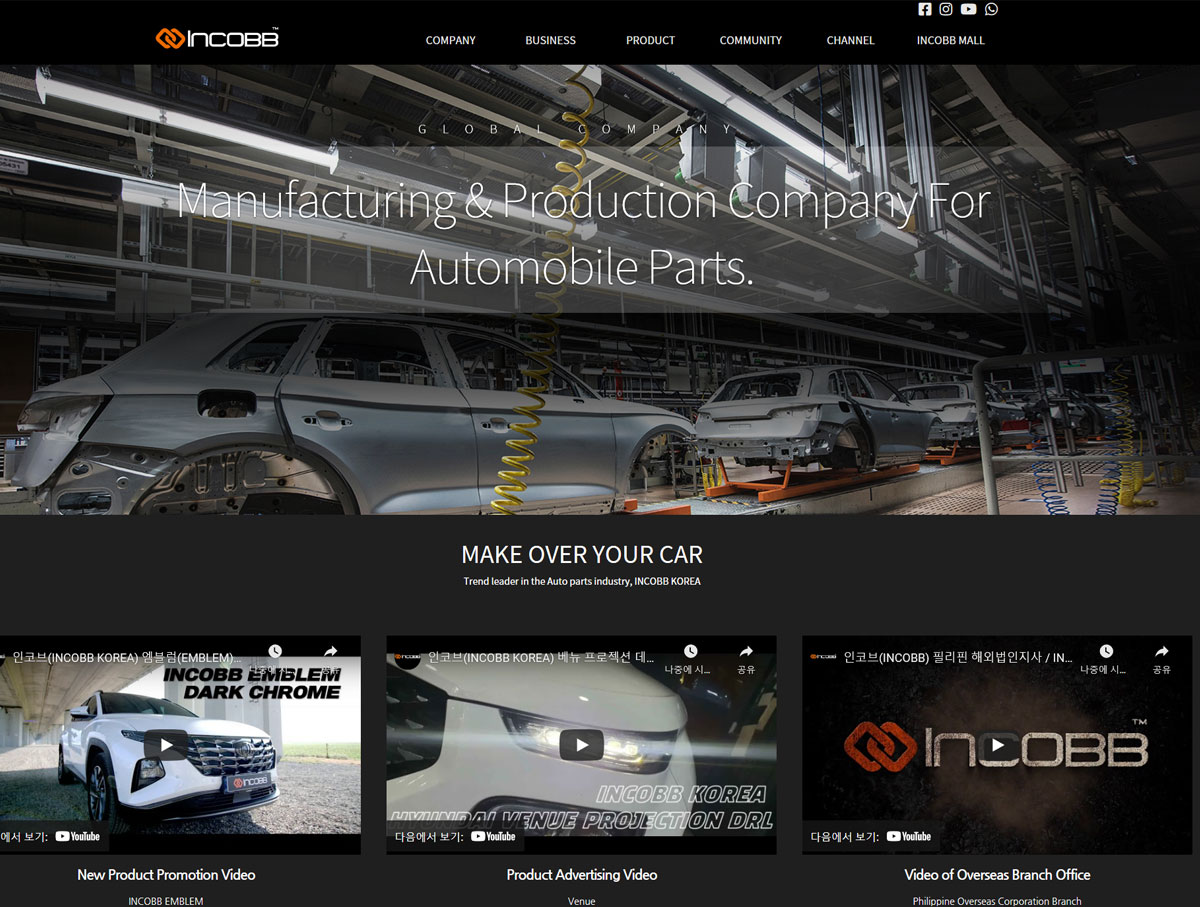Play the Philippine overseas branch video
Screen dimensions: 1200x907
click(x=997, y=745)
